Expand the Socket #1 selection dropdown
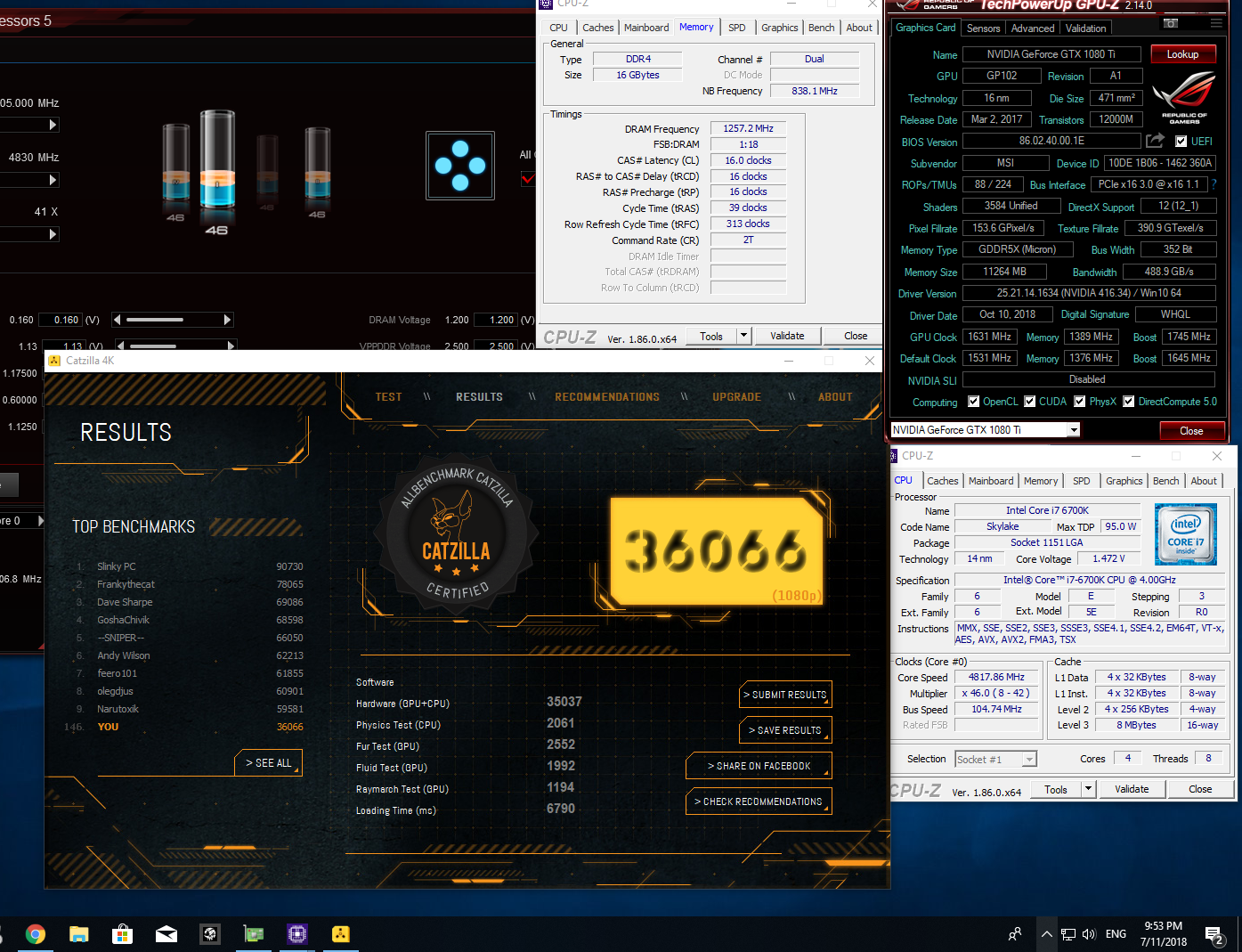Image resolution: width=1242 pixels, height=952 pixels. (1029, 760)
